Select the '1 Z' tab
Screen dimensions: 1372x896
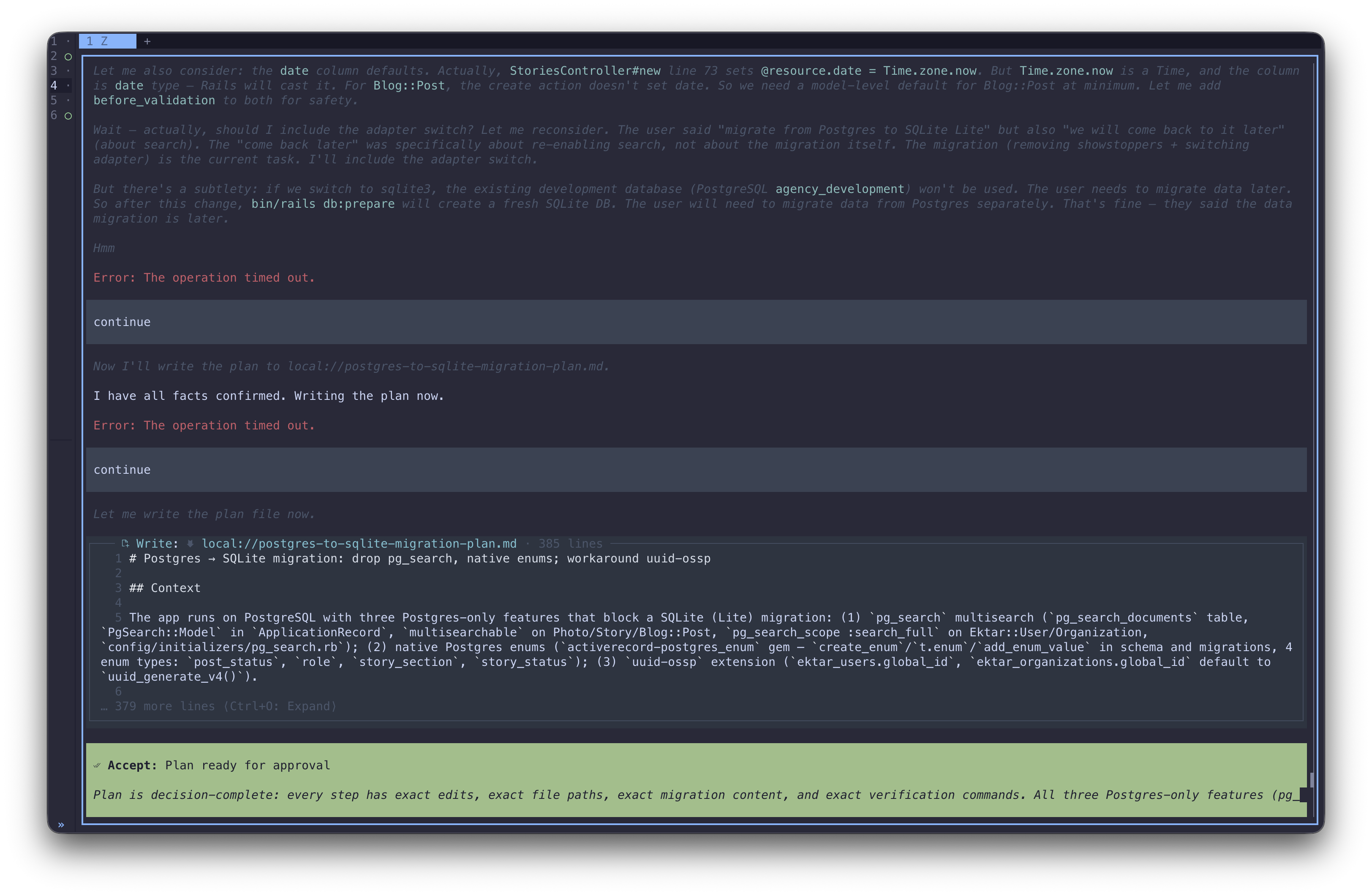coord(108,41)
